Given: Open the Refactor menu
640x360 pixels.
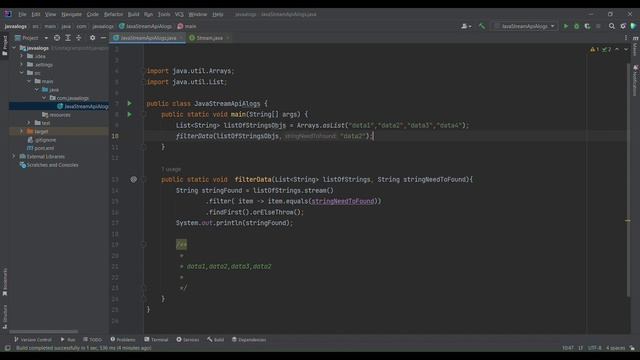Looking at the screenshot, I should [x=113, y=14].
